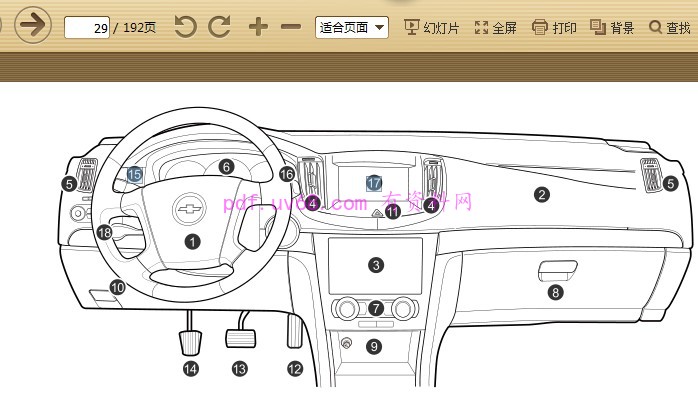Image resolution: width=698 pixels, height=400 pixels.
Task: Click marker 2 on the passenger dashboard
Action: [x=541, y=195]
